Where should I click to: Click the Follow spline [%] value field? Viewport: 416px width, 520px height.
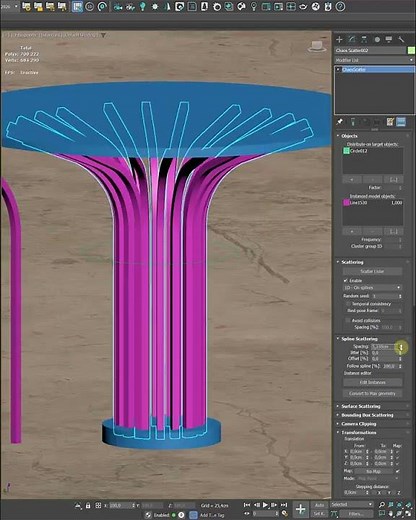pyautogui.click(x=389, y=366)
